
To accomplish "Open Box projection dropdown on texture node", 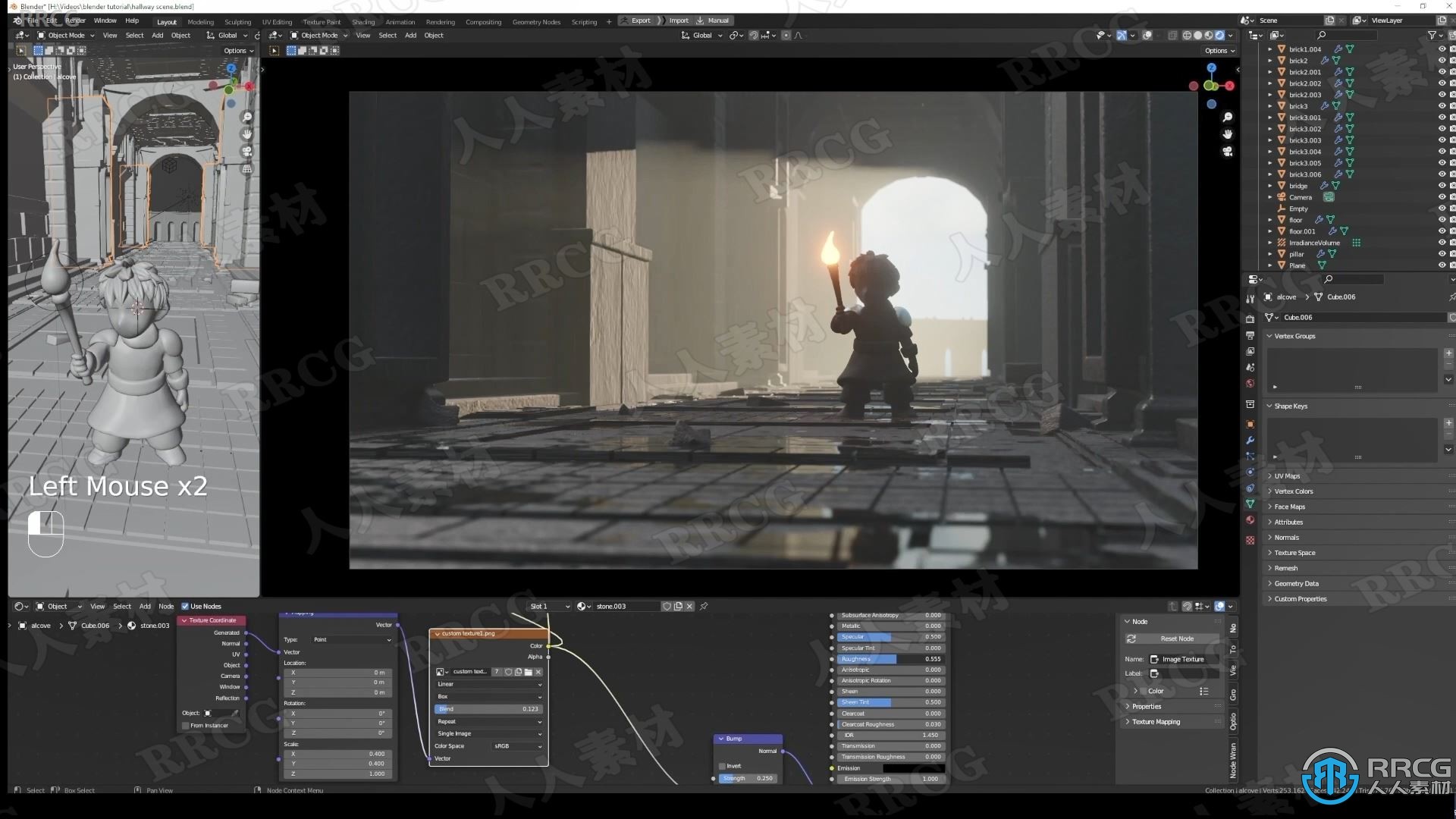I will (x=488, y=696).
